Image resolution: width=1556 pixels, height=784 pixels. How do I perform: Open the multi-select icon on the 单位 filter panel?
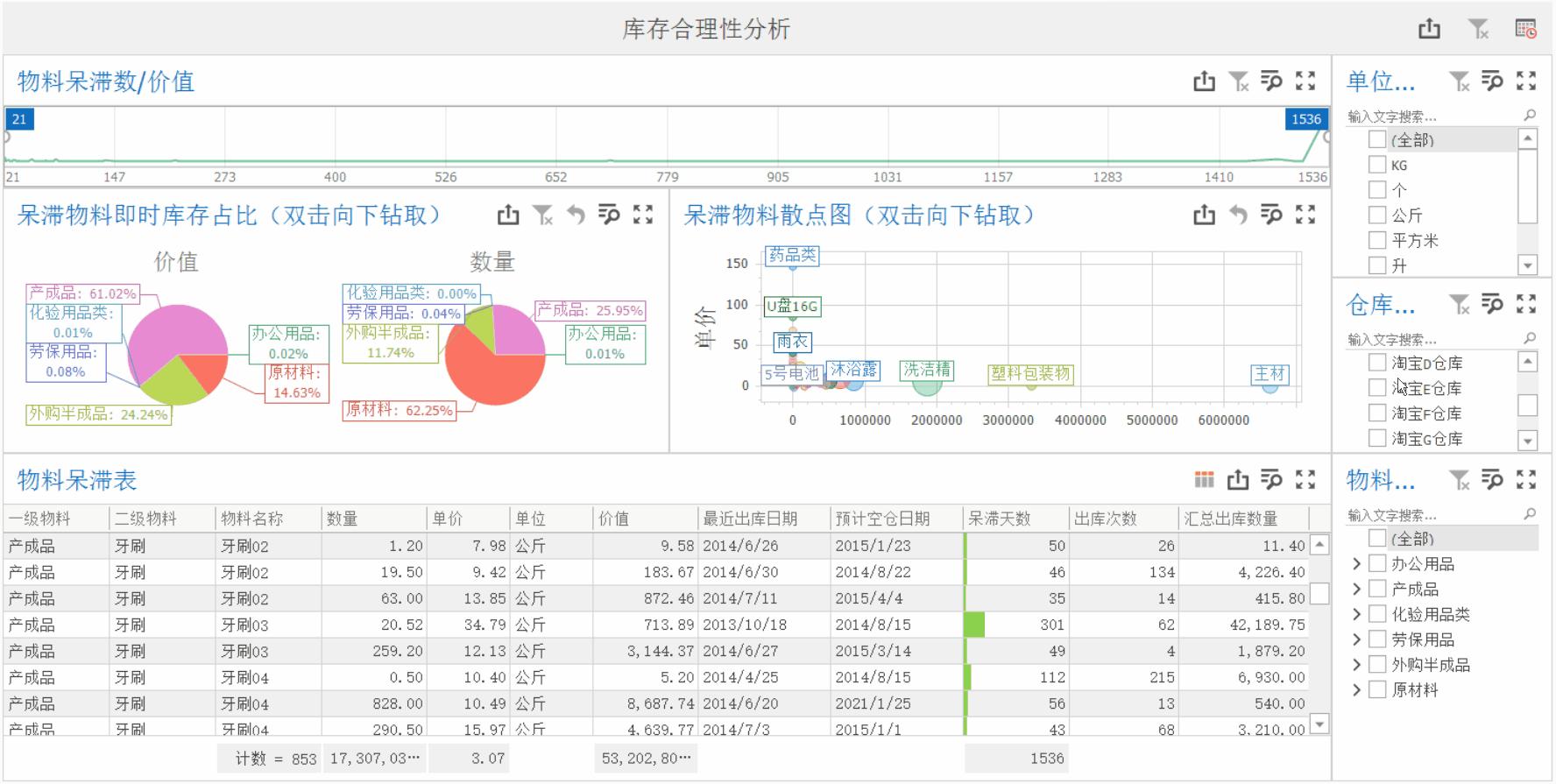tap(1492, 81)
